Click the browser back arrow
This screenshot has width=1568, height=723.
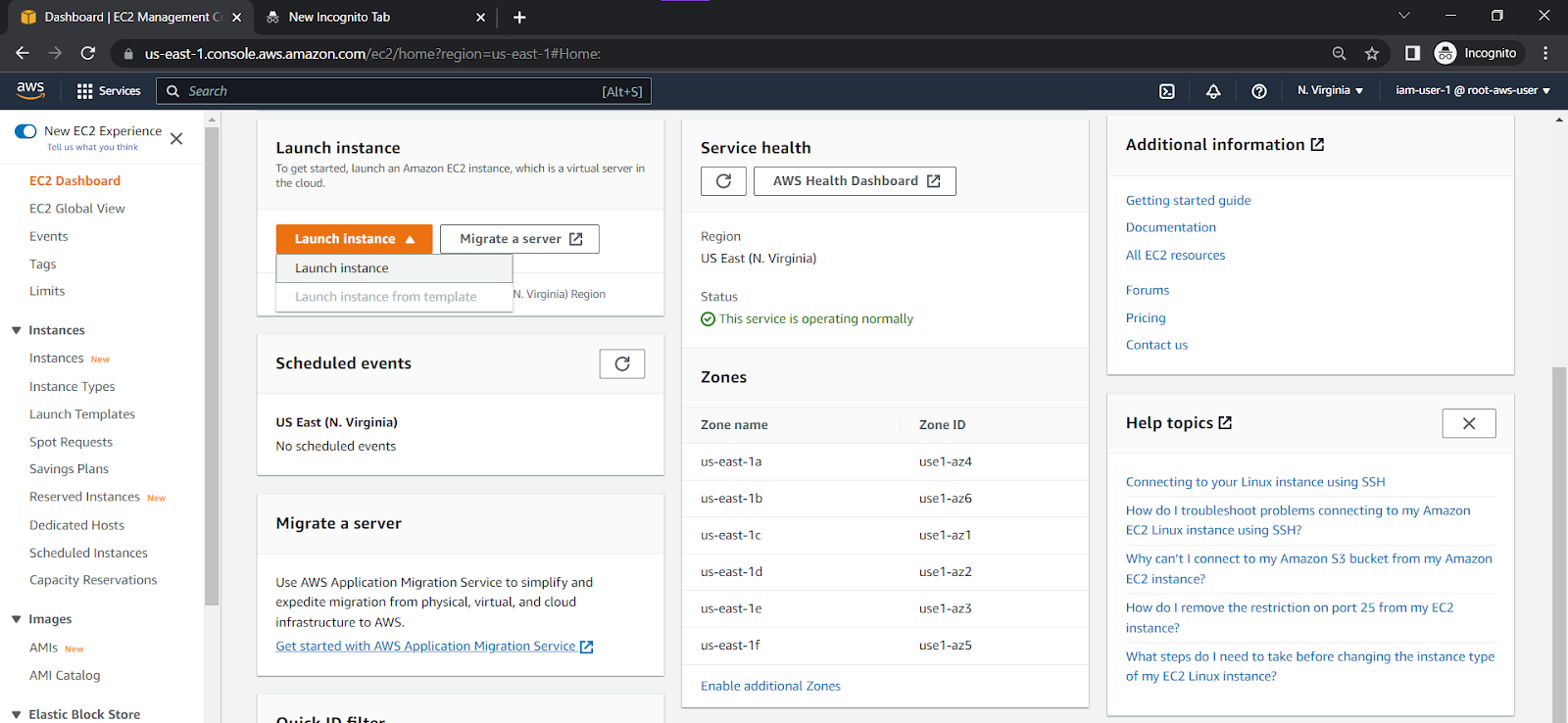pyautogui.click(x=23, y=53)
